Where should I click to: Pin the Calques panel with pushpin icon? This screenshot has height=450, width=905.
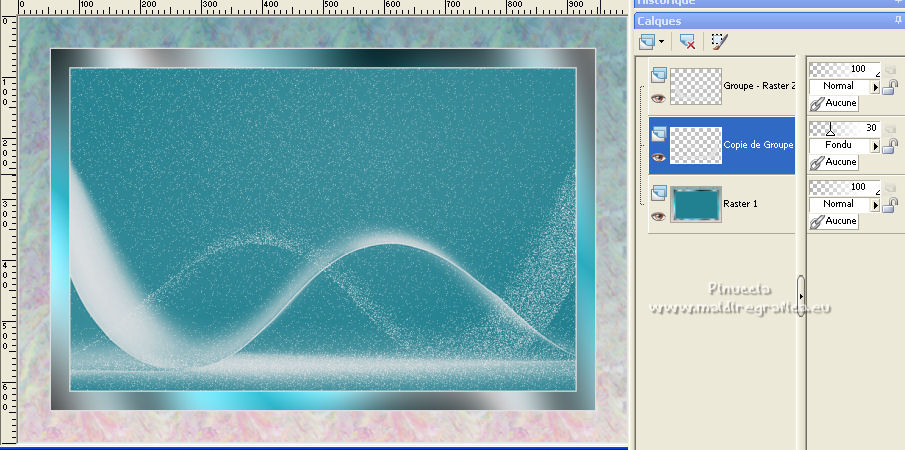(897, 21)
